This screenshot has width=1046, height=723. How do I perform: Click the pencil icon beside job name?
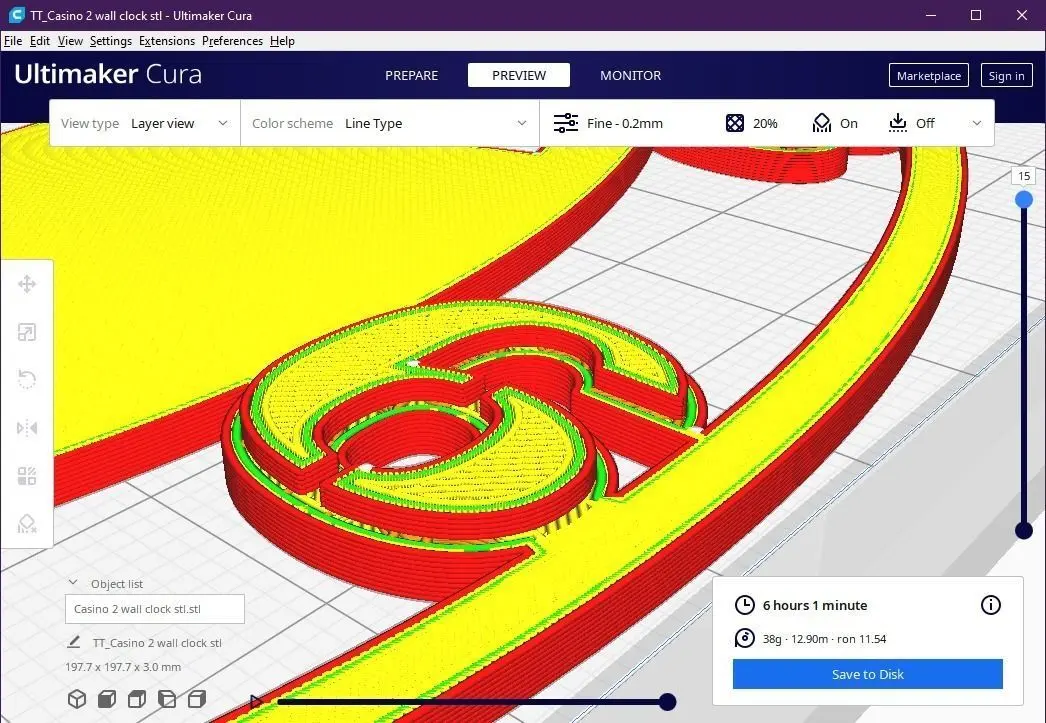coord(73,642)
